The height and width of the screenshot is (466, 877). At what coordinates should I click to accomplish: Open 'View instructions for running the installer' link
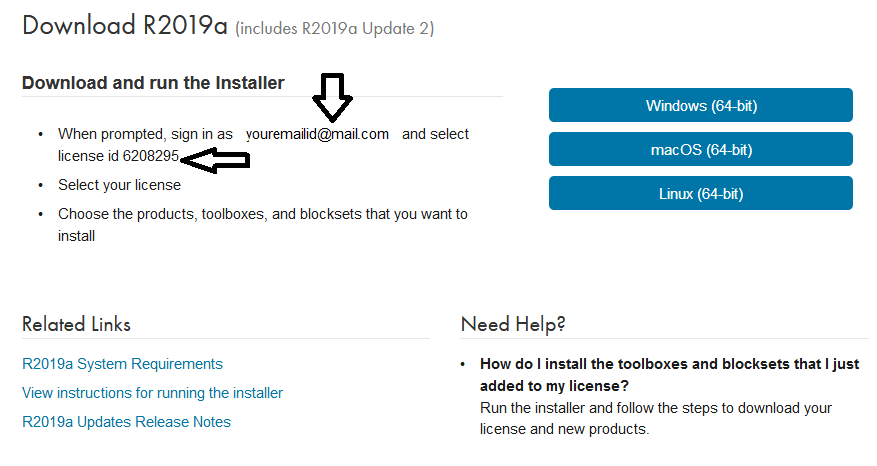point(152,393)
